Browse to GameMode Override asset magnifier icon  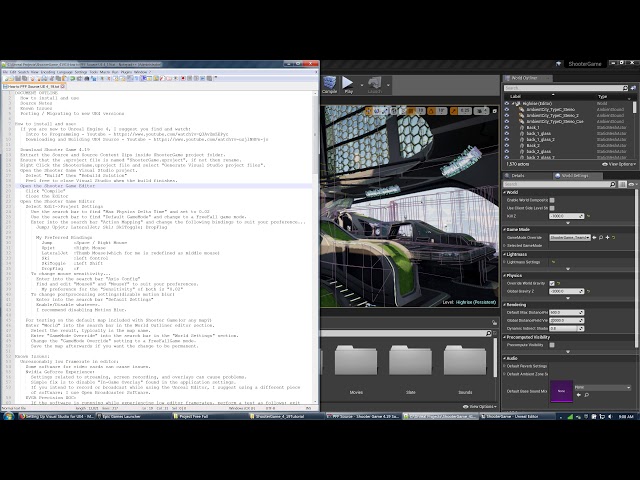coord(601,238)
